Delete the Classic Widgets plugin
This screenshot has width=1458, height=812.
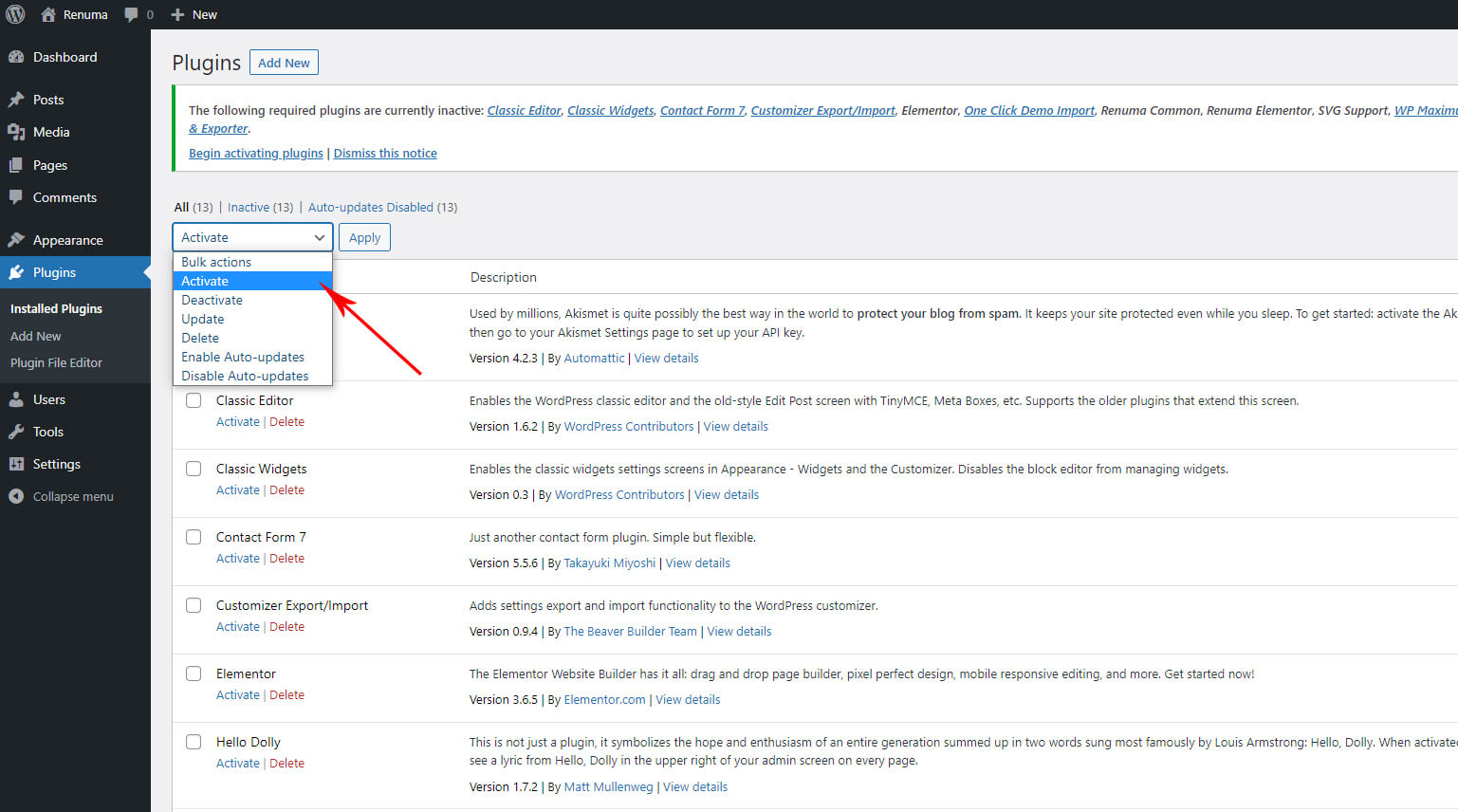pyautogui.click(x=286, y=489)
